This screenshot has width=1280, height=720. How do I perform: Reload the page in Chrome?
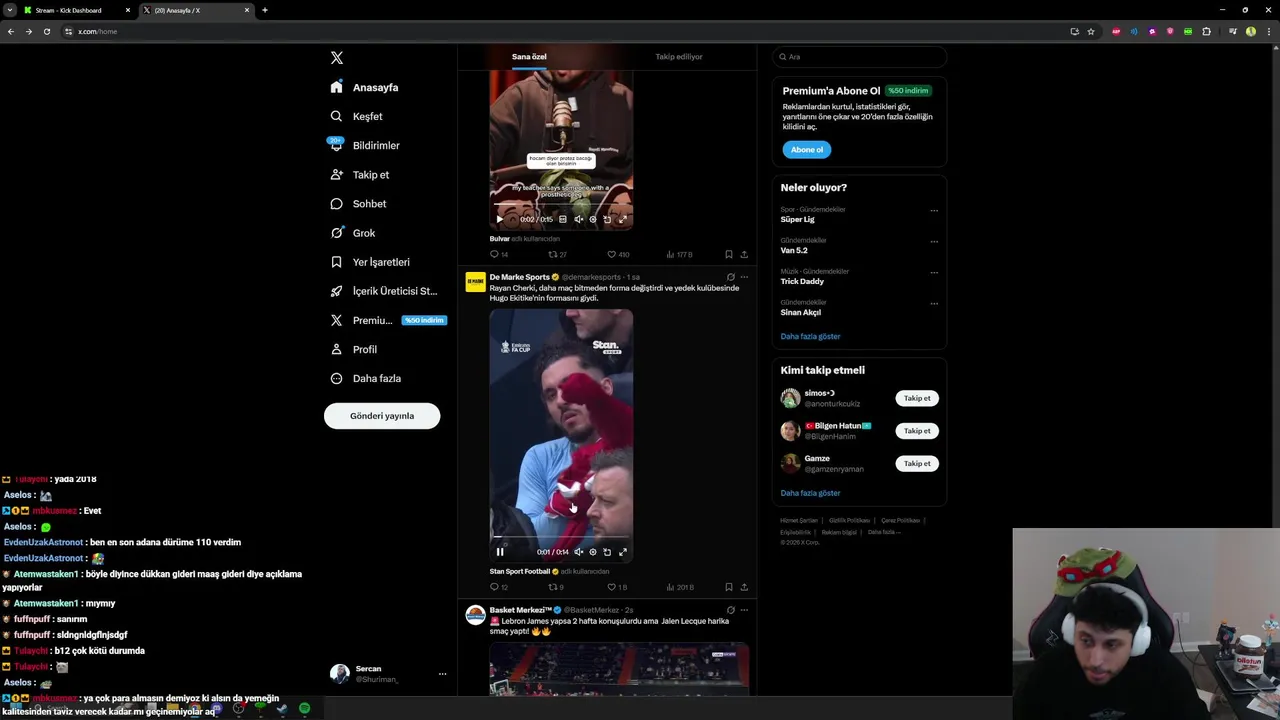click(46, 31)
